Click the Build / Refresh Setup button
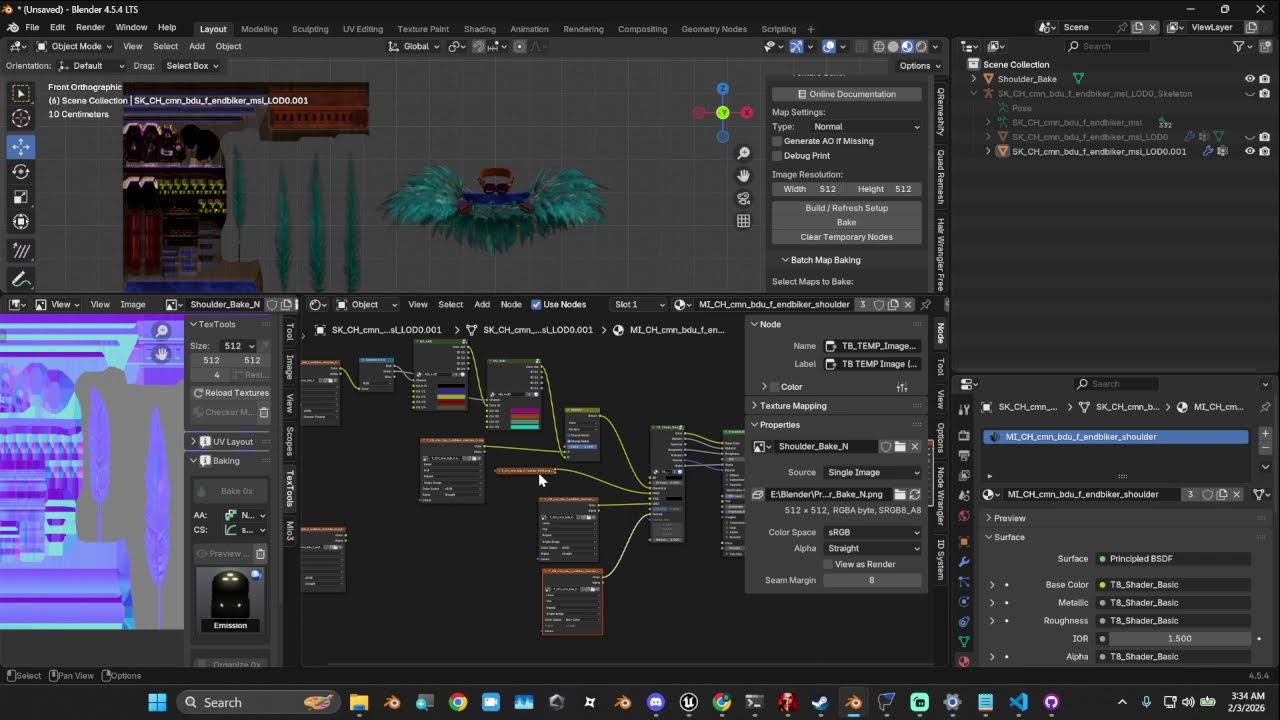 click(x=846, y=208)
